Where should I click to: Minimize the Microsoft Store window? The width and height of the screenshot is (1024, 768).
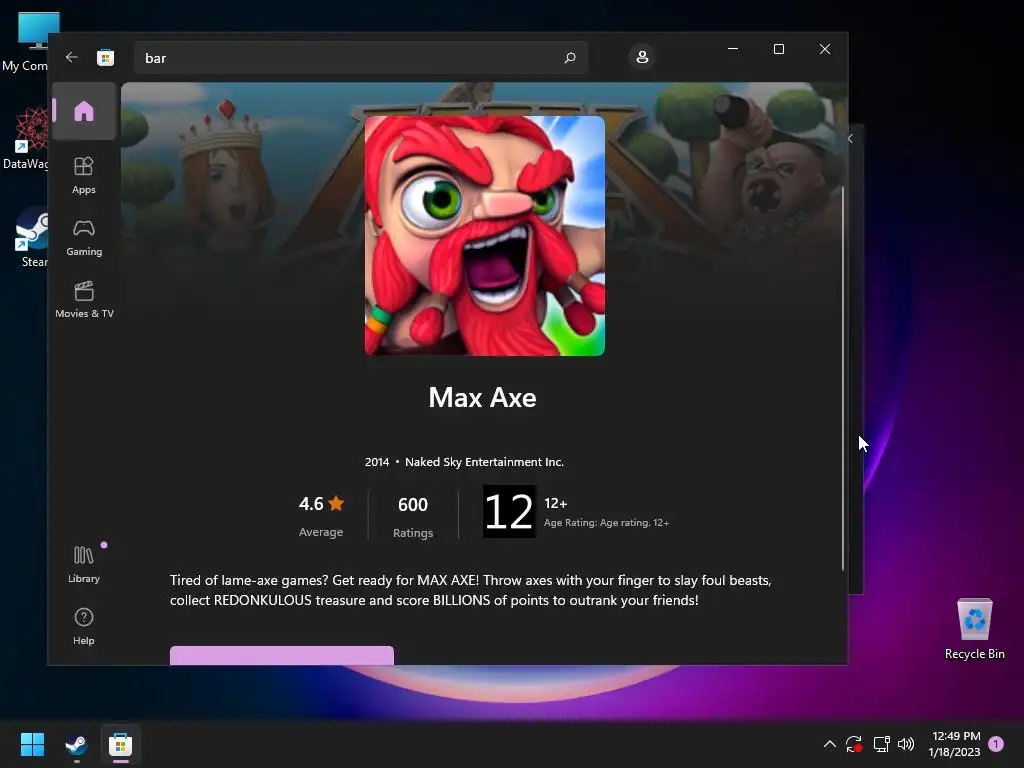[733, 49]
